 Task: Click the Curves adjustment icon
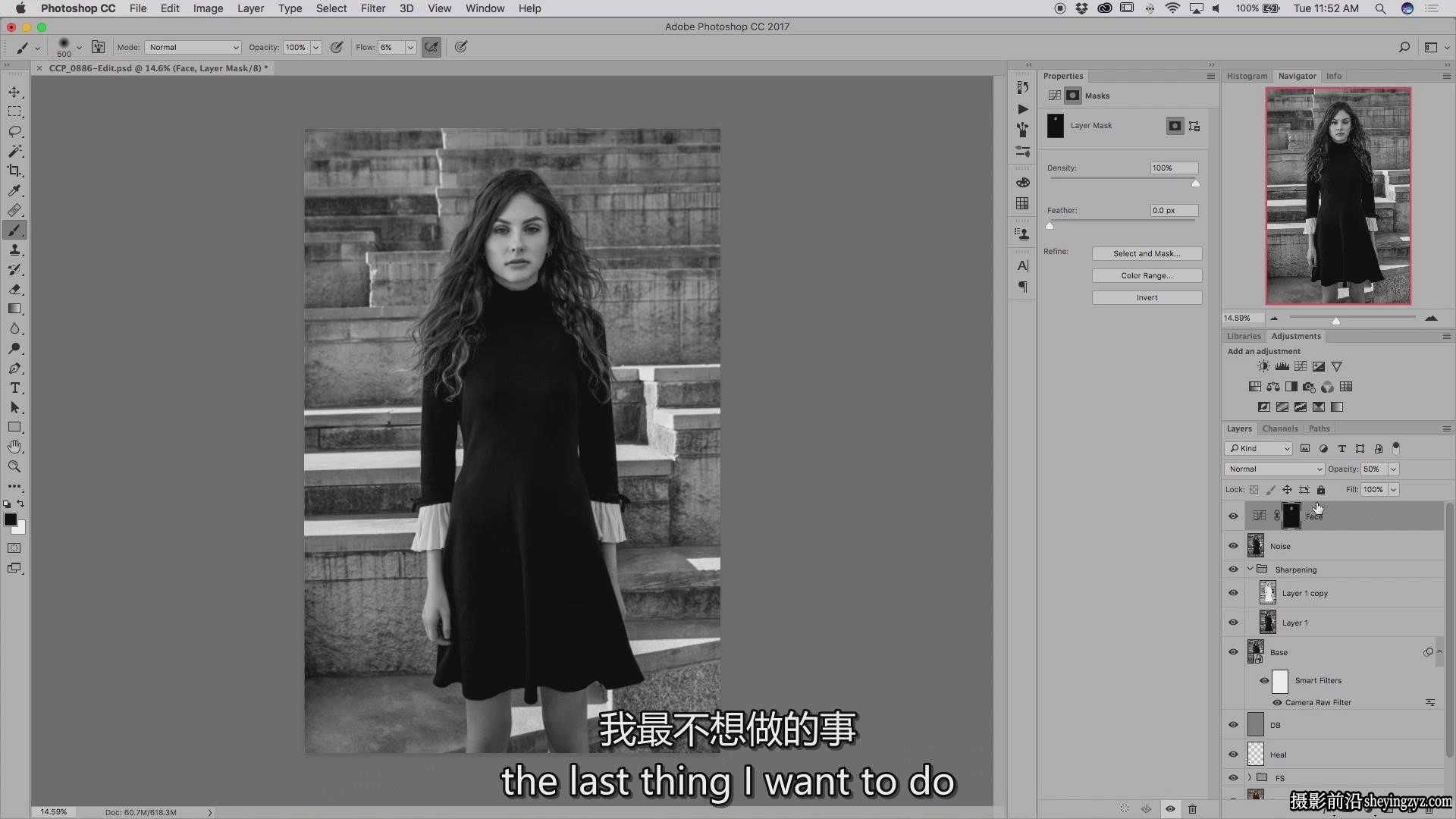(x=1301, y=366)
